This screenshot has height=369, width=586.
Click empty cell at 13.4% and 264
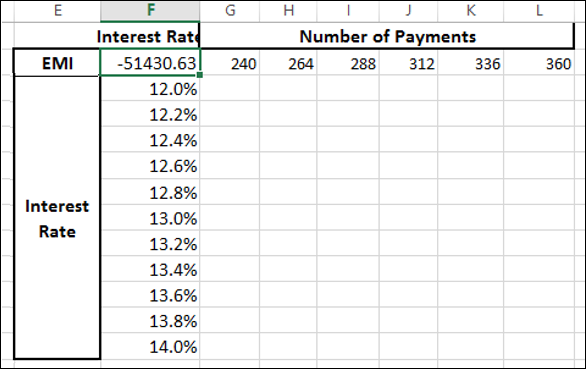288,269
